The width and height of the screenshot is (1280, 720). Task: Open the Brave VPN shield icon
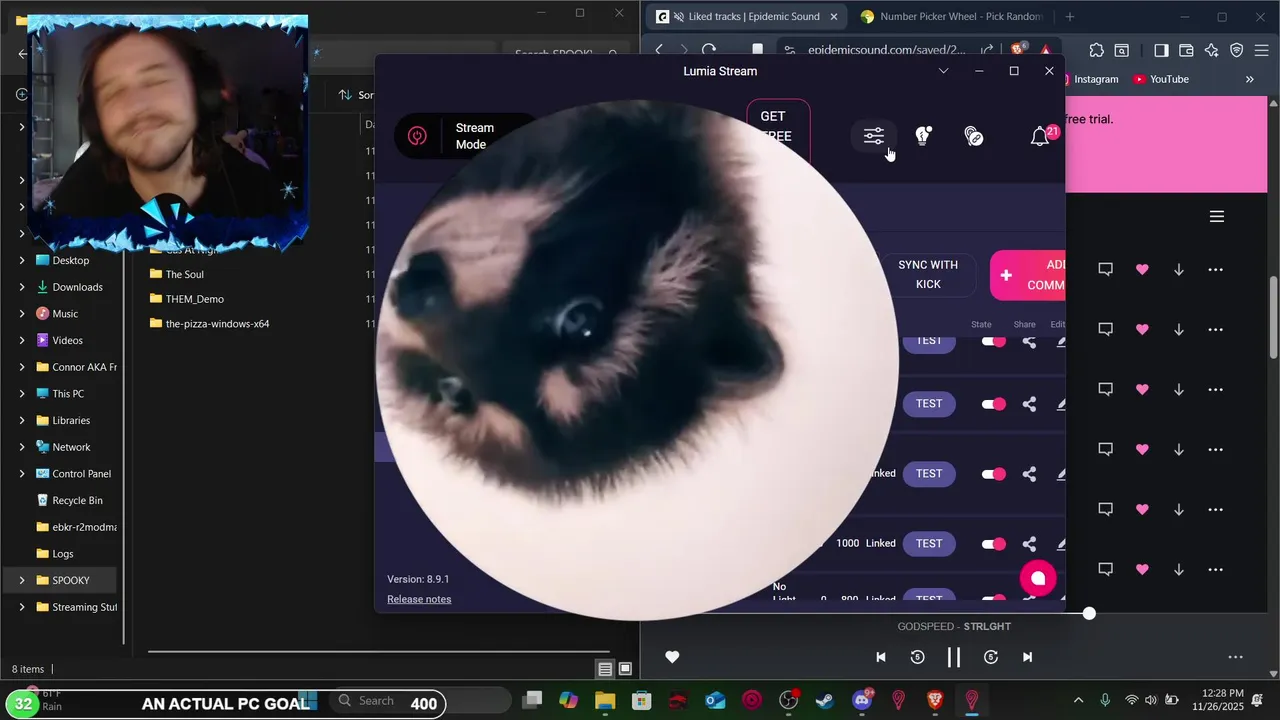[1237, 50]
